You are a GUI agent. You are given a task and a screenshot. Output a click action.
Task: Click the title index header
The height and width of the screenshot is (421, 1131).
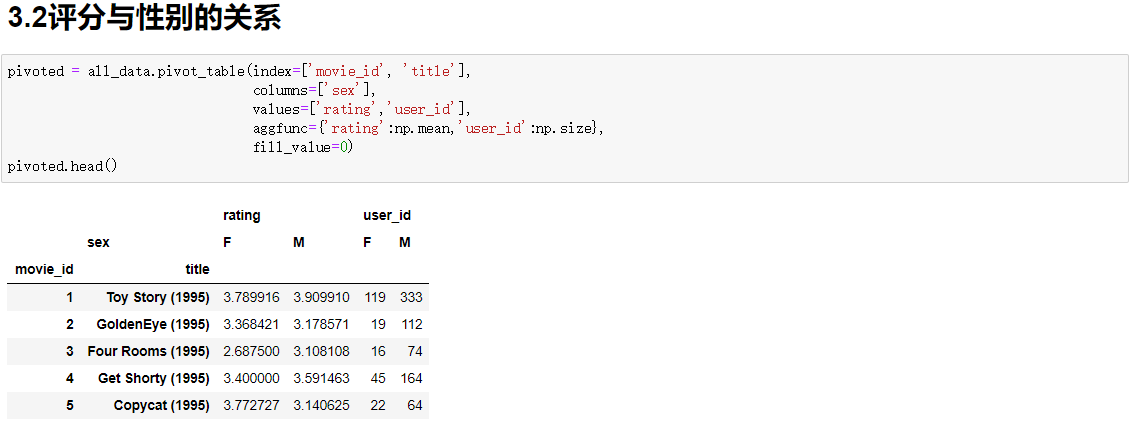click(x=197, y=269)
